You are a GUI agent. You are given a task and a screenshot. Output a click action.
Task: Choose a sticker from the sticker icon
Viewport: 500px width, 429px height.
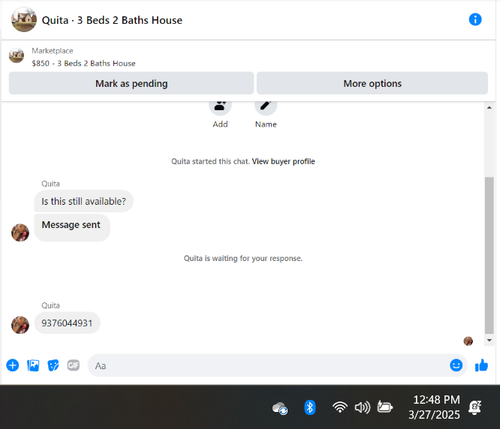[x=53, y=365]
